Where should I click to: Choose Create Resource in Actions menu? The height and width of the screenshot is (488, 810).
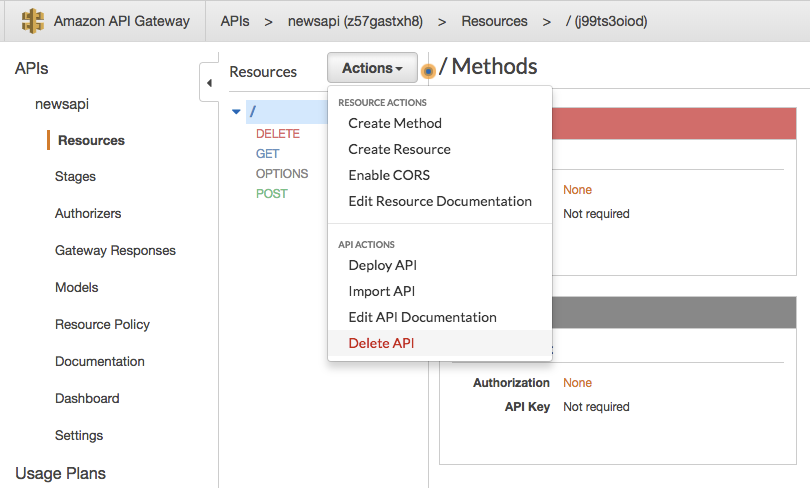coord(399,149)
